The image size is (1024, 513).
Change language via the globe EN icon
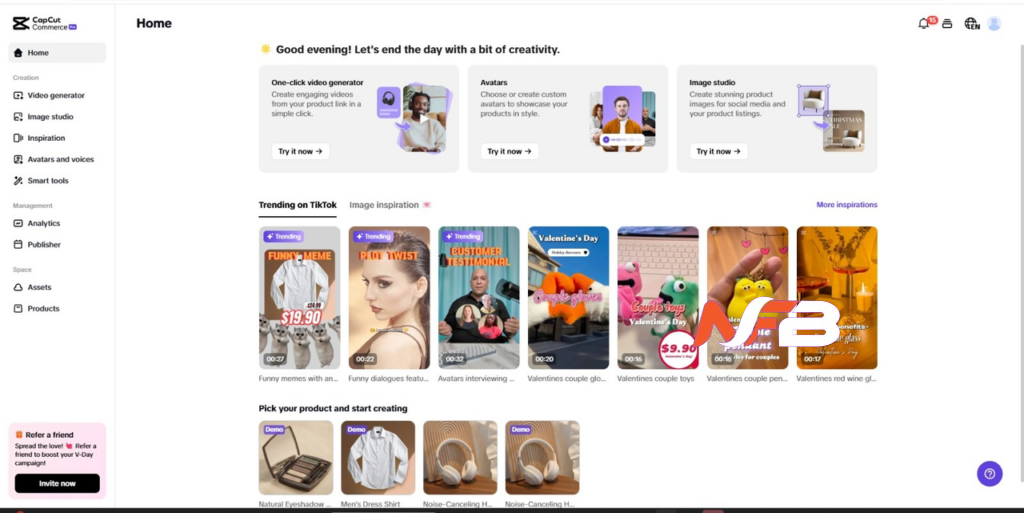coord(972,23)
